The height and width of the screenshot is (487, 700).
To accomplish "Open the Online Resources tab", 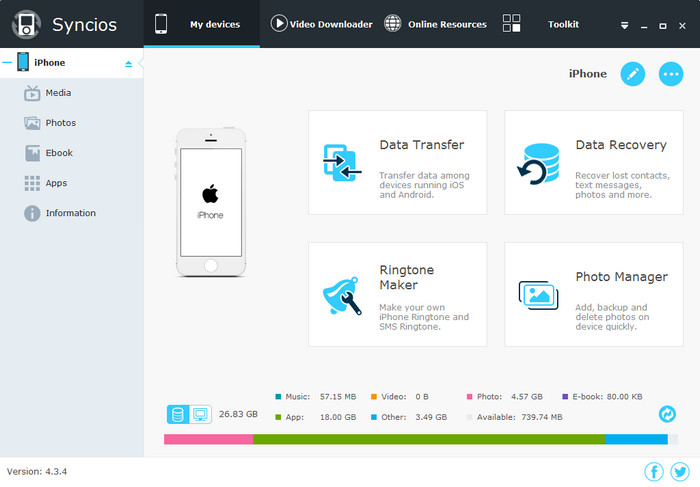I will pos(435,24).
